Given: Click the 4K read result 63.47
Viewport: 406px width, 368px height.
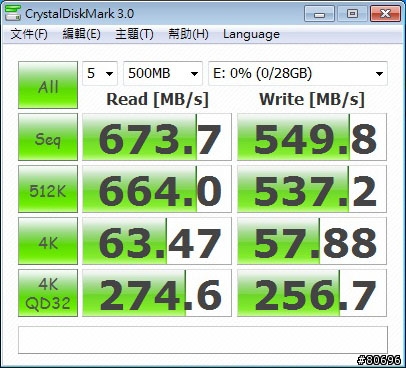Looking at the screenshot, I should pyautogui.click(x=157, y=241).
